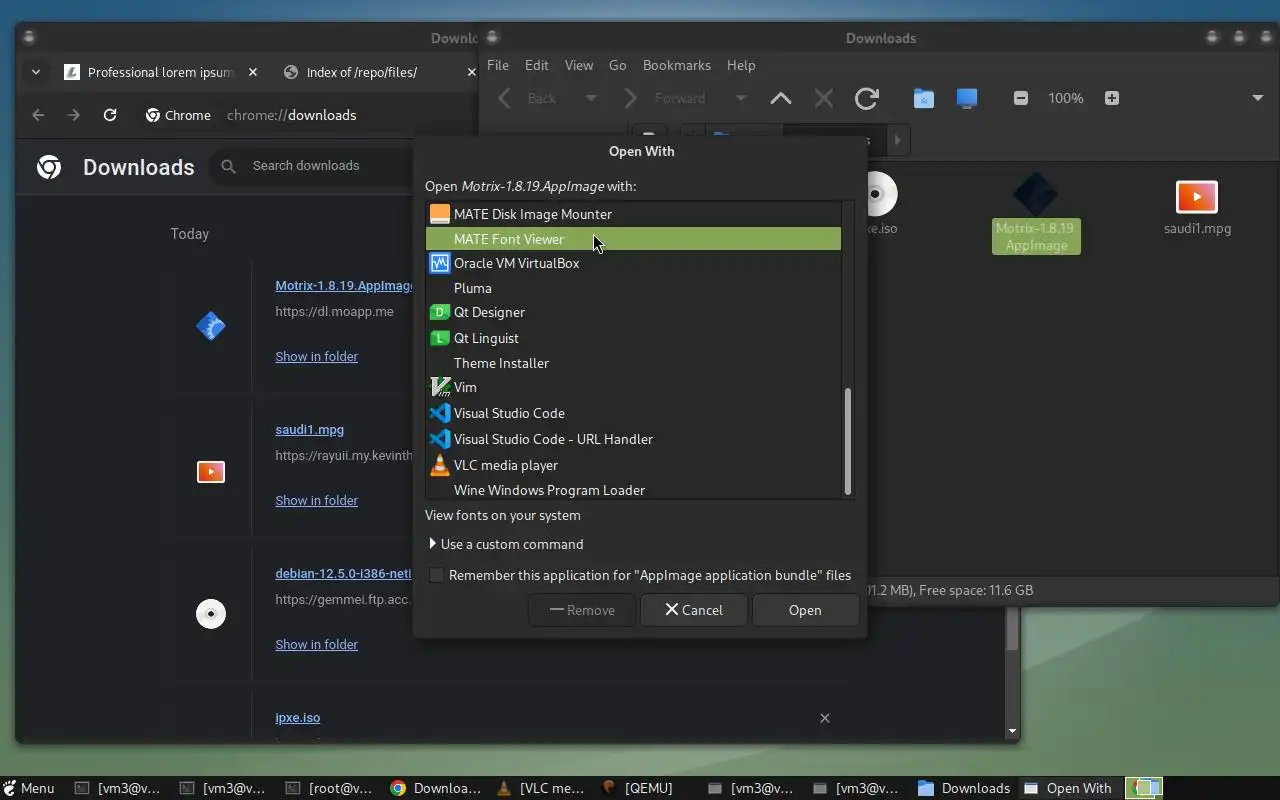
Task: Show saudi1.mpg in folder
Action: coord(316,500)
